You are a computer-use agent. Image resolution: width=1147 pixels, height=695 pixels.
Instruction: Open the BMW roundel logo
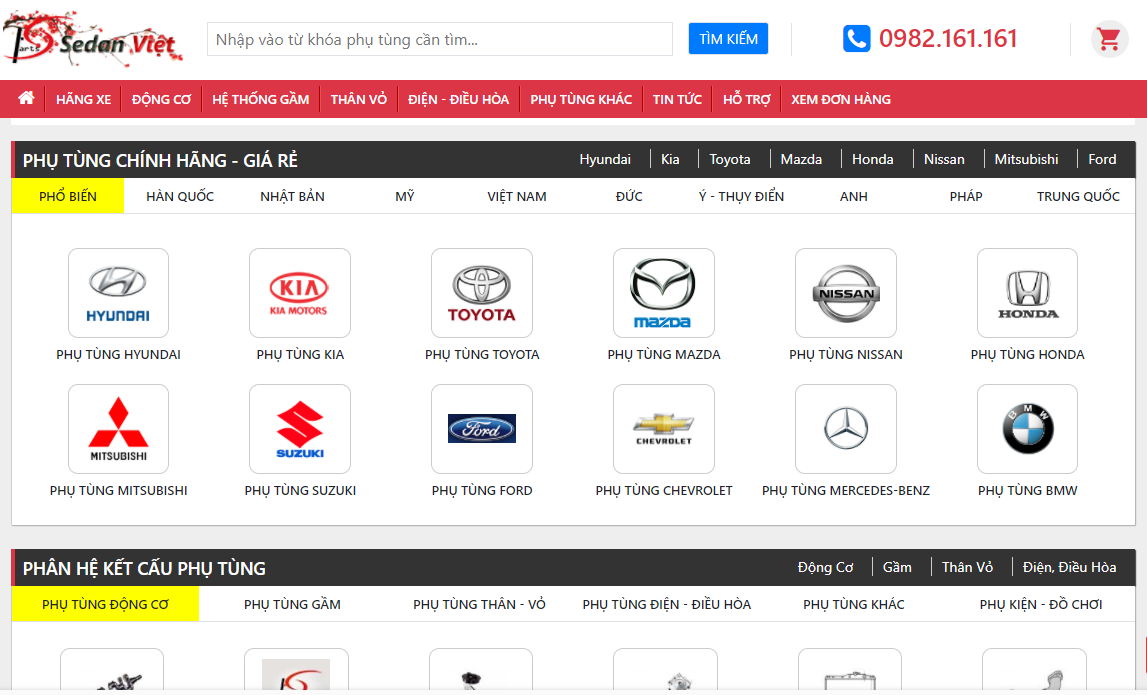(x=1028, y=429)
